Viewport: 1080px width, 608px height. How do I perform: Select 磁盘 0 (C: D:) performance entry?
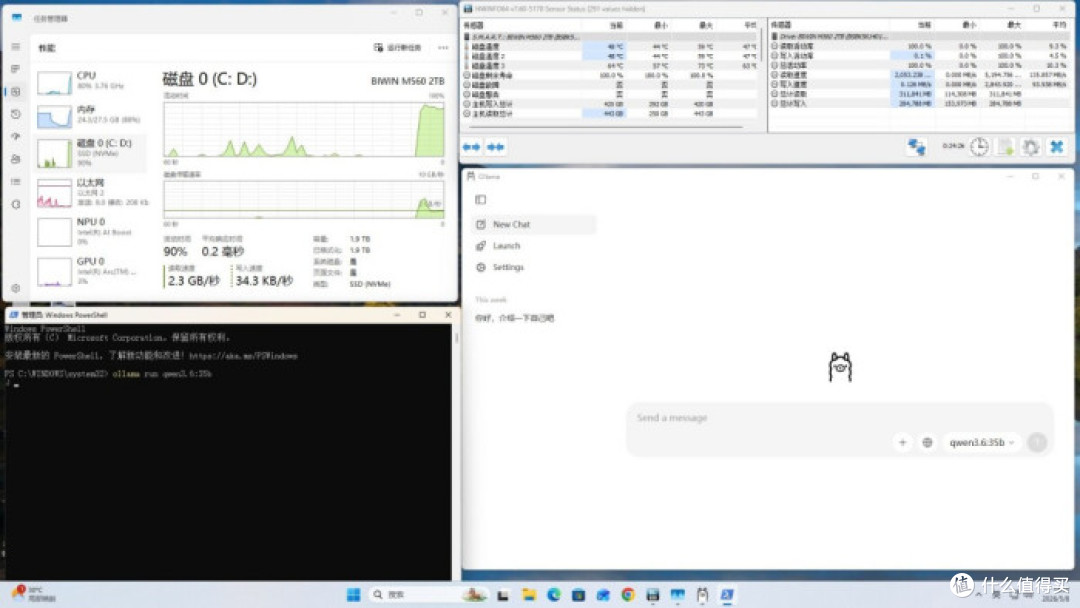pyautogui.click(x=92, y=153)
